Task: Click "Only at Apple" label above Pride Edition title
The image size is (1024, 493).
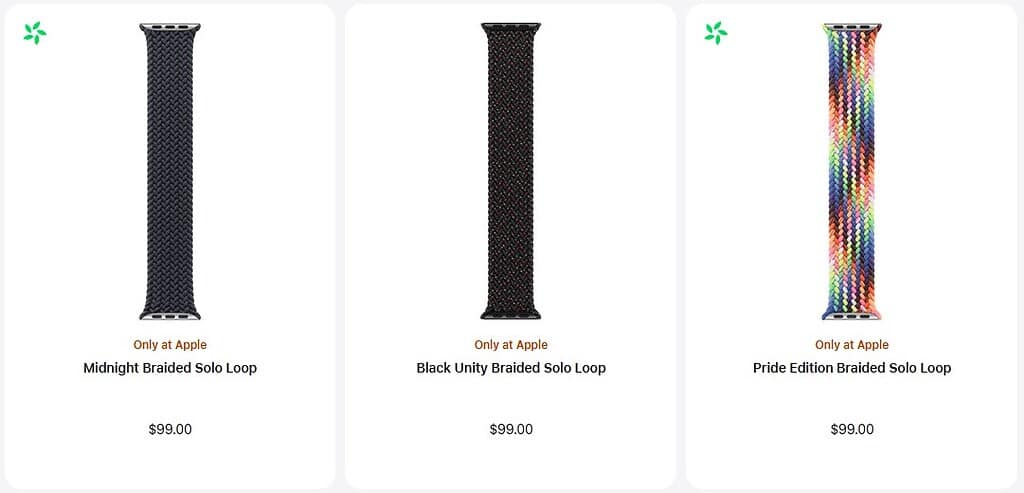Action: [x=852, y=345]
